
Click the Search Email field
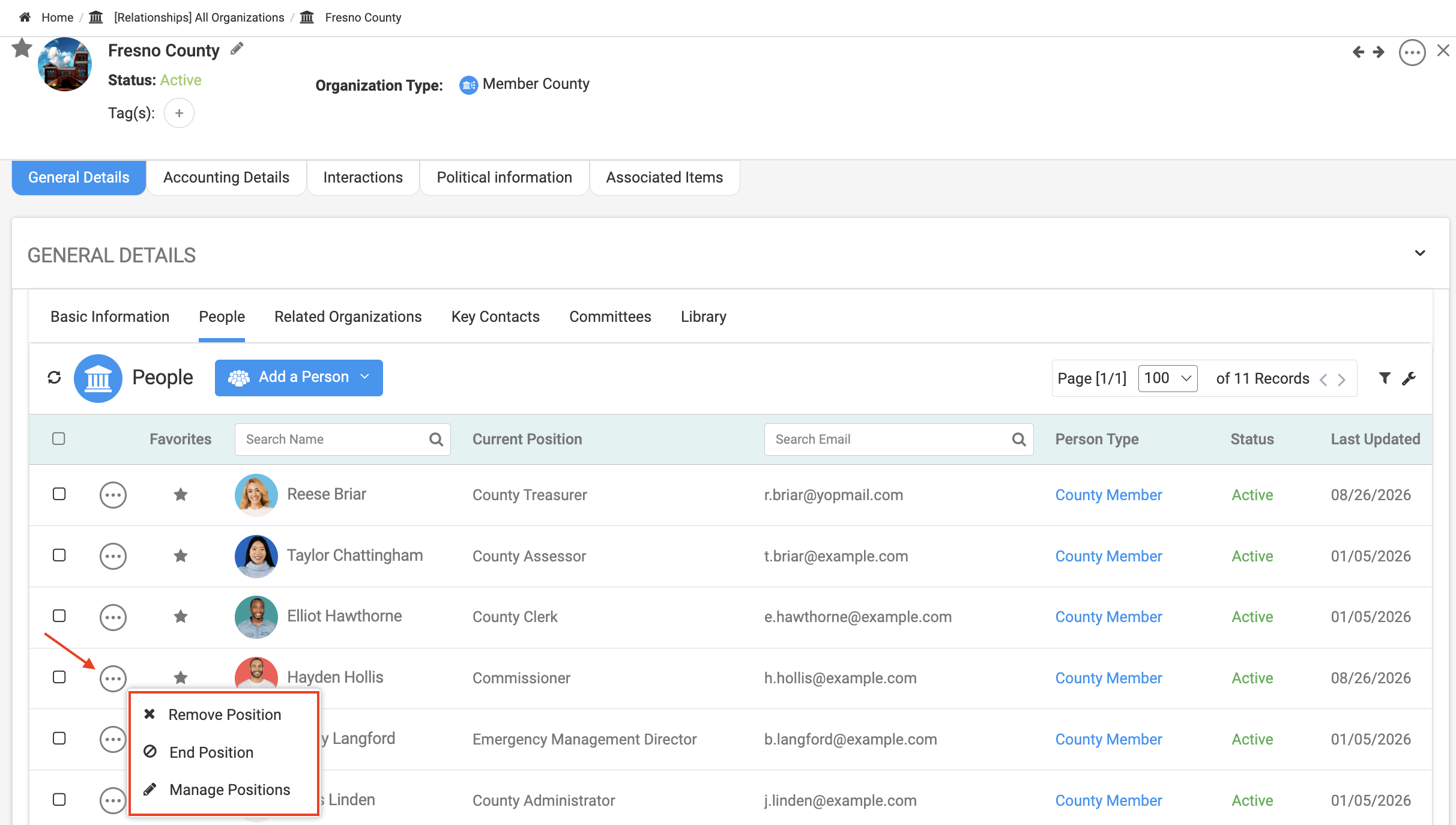point(898,440)
